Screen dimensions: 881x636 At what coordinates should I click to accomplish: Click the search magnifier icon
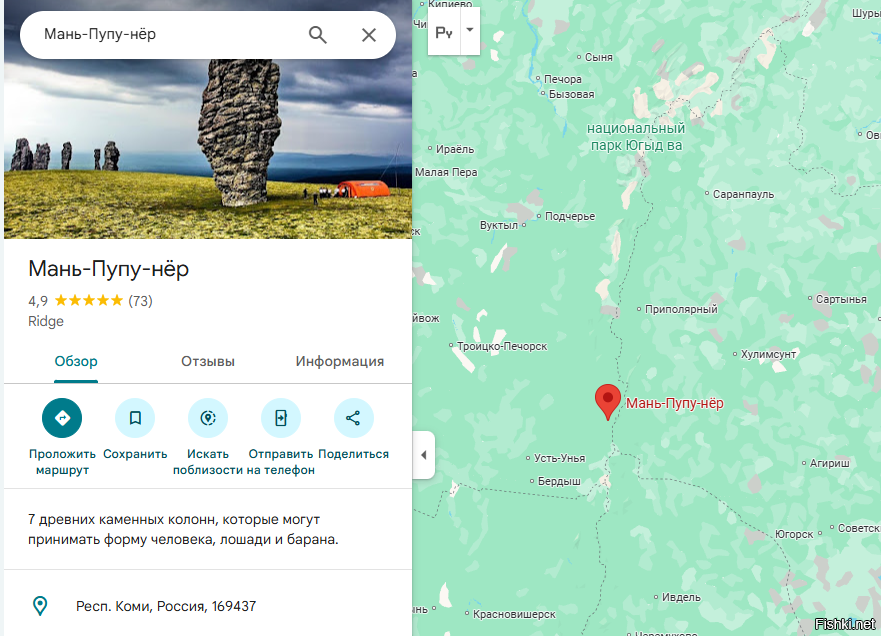317,35
